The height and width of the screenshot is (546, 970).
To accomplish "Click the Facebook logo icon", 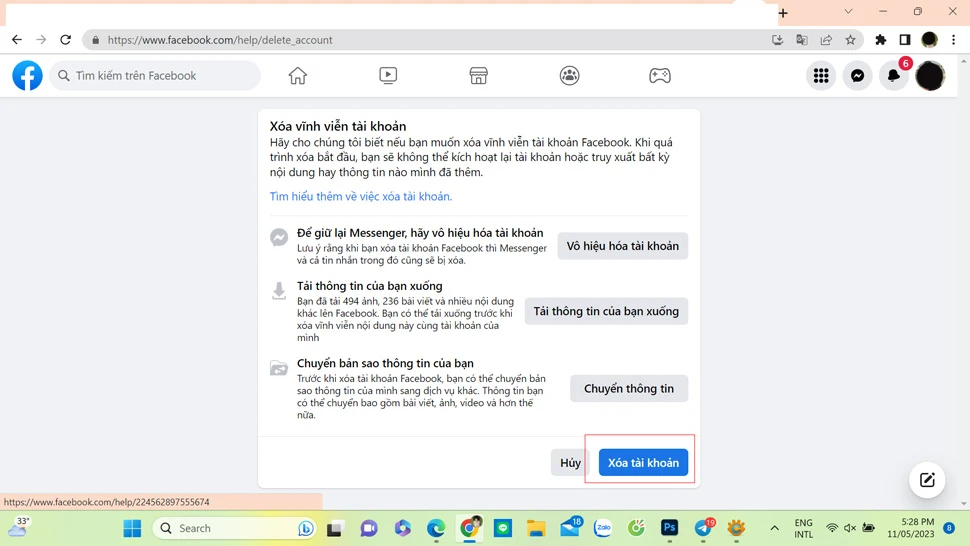I will (x=27, y=75).
